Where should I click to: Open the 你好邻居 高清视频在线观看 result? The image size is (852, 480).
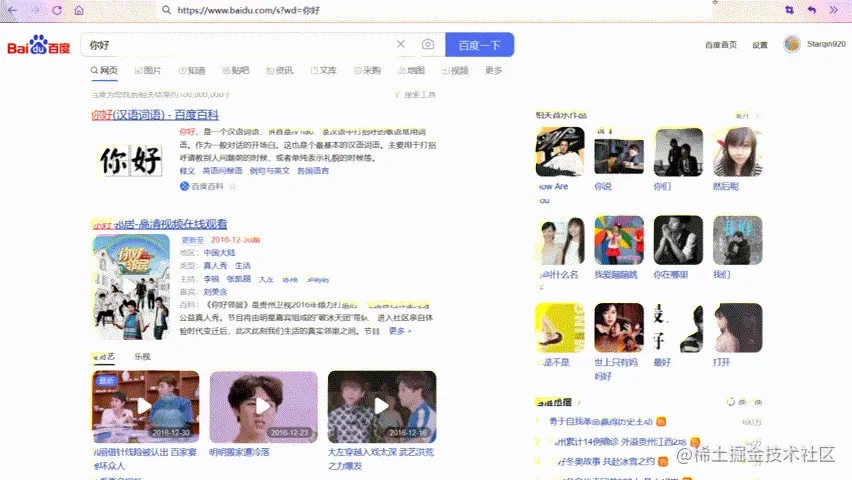[x=159, y=223]
